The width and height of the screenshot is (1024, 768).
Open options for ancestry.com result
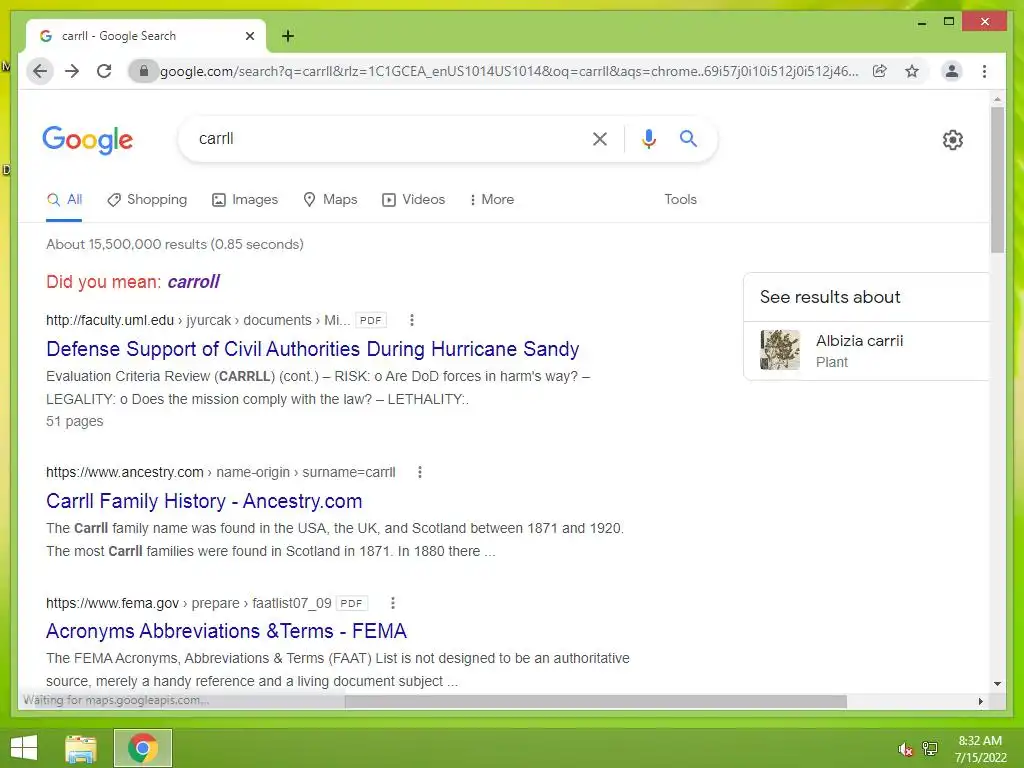420,472
